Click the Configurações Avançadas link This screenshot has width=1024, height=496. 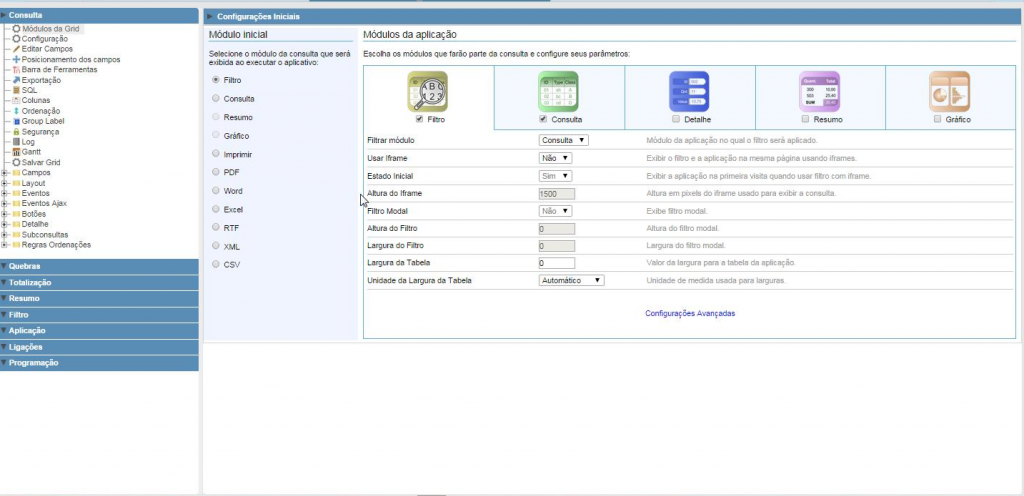690,313
